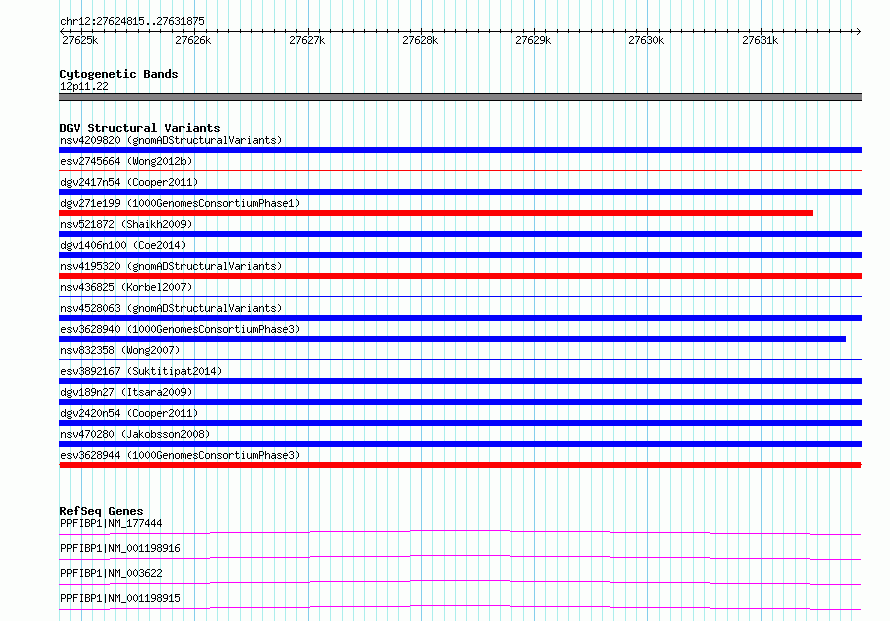The height and width of the screenshot is (621, 890).
Task: Open dgv271e199 1000GenomesConsortiumPhase1 label
Action: (180, 203)
